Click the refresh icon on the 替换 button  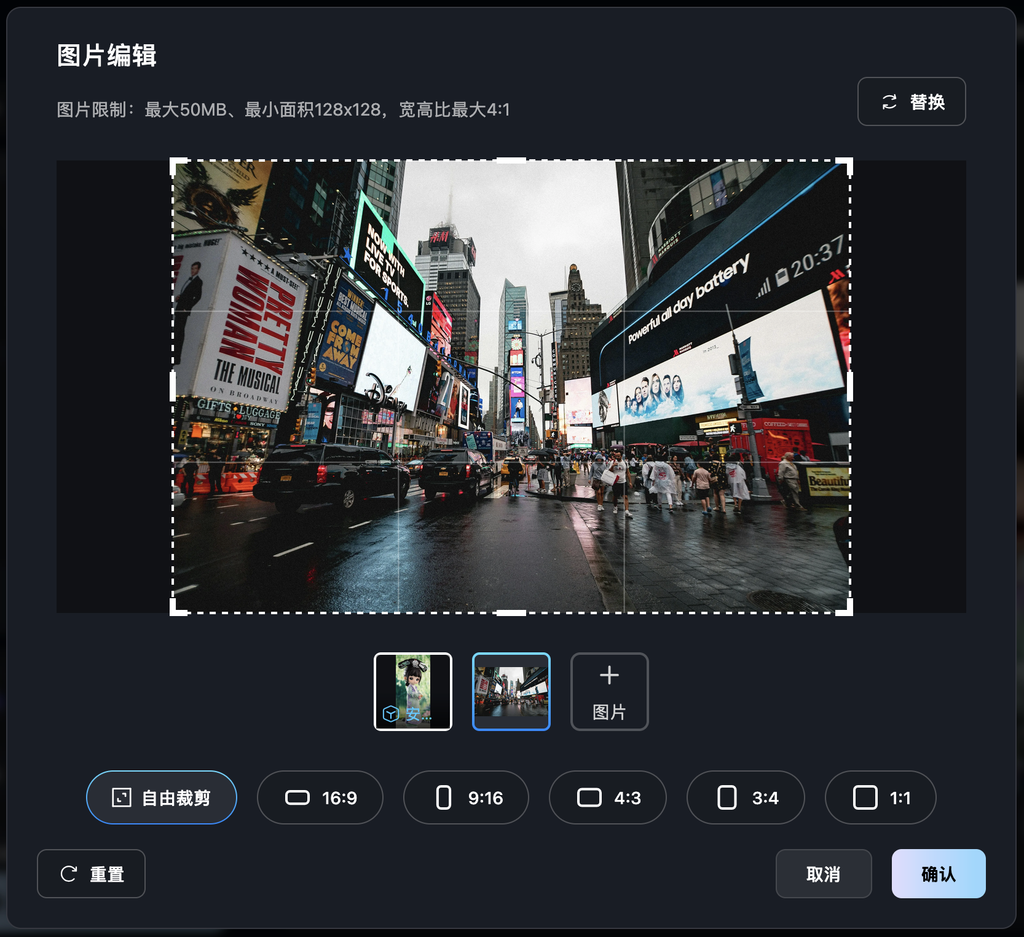(888, 101)
